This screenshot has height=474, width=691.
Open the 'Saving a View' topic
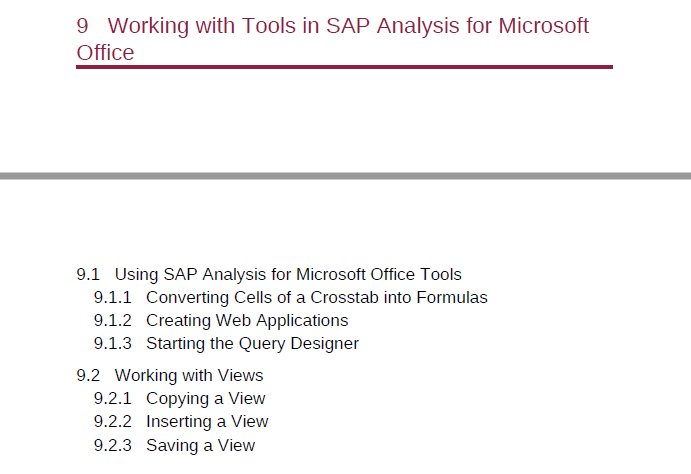pyautogui.click(x=201, y=445)
